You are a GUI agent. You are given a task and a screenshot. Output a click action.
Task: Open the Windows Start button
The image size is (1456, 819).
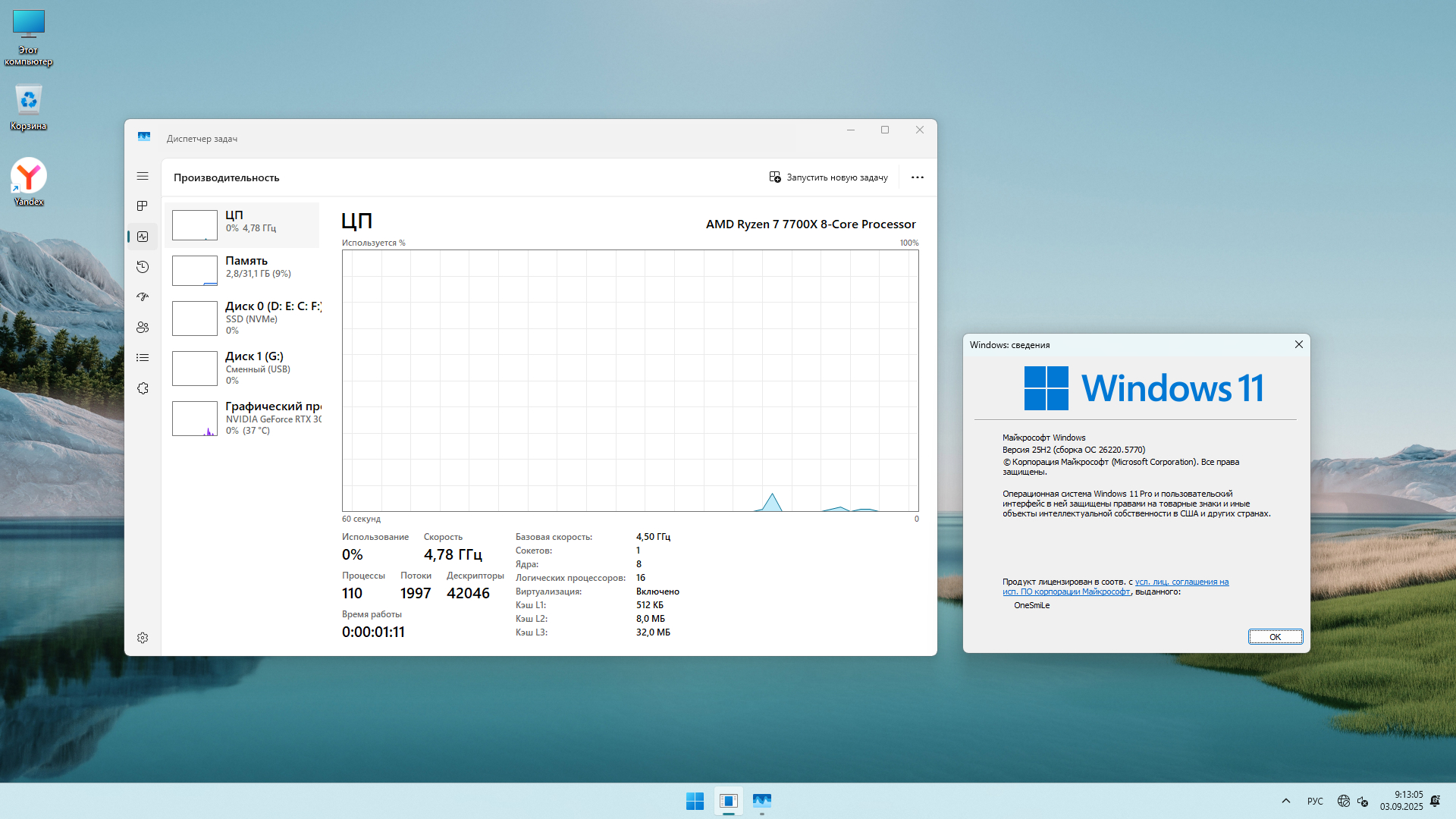point(695,801)
